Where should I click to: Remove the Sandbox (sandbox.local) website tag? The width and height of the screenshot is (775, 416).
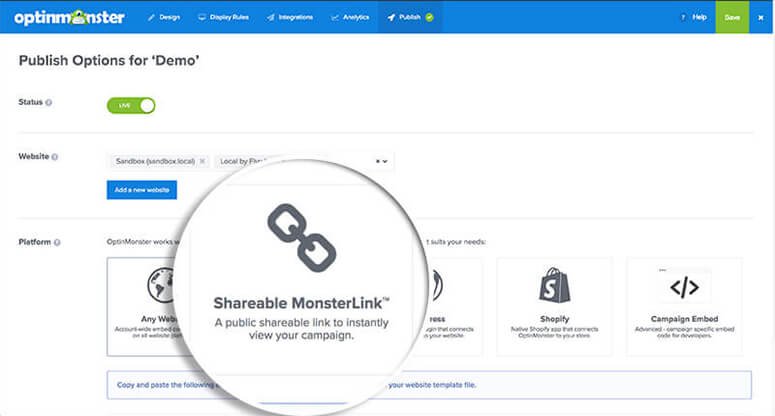point(202,161)
